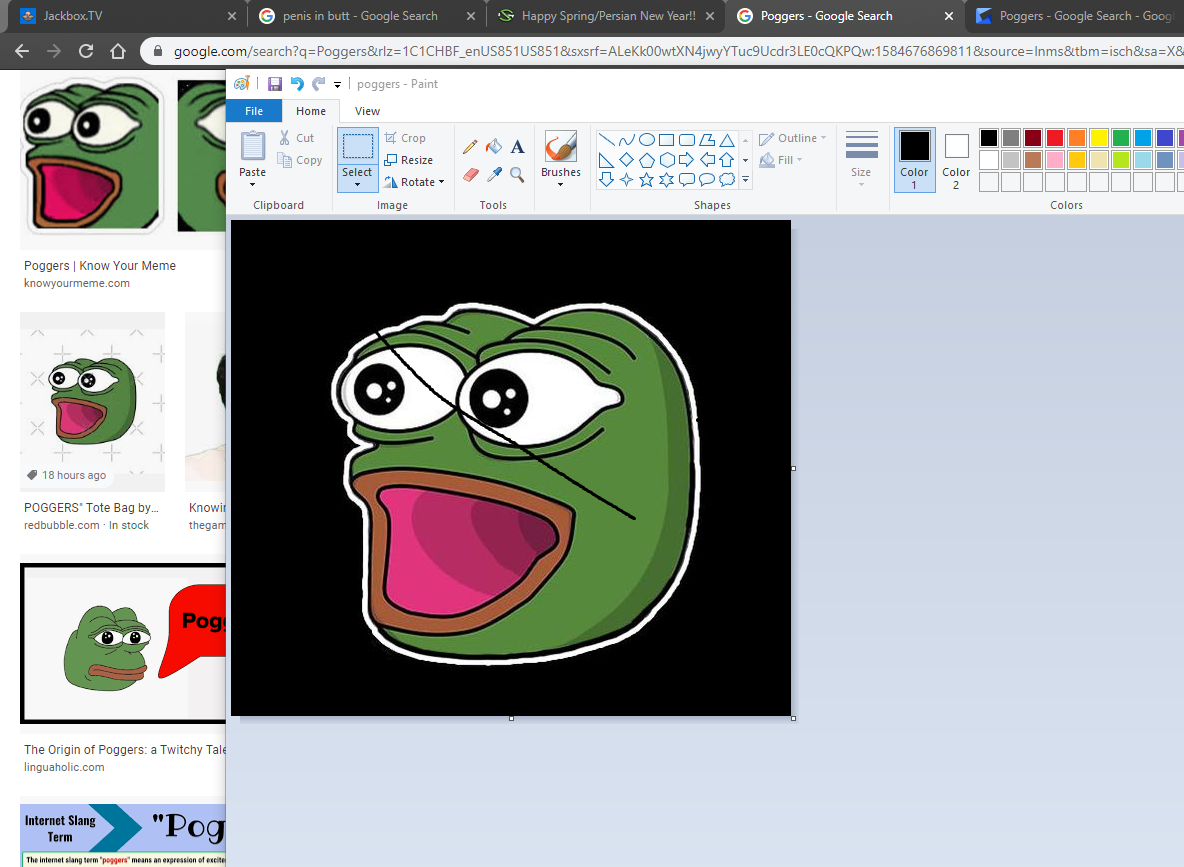Image resolution: width=1184 pixels, height=867 pixels.
Task: Click the Save icon in Paint title bar
Action: click(x=275, y=84)
